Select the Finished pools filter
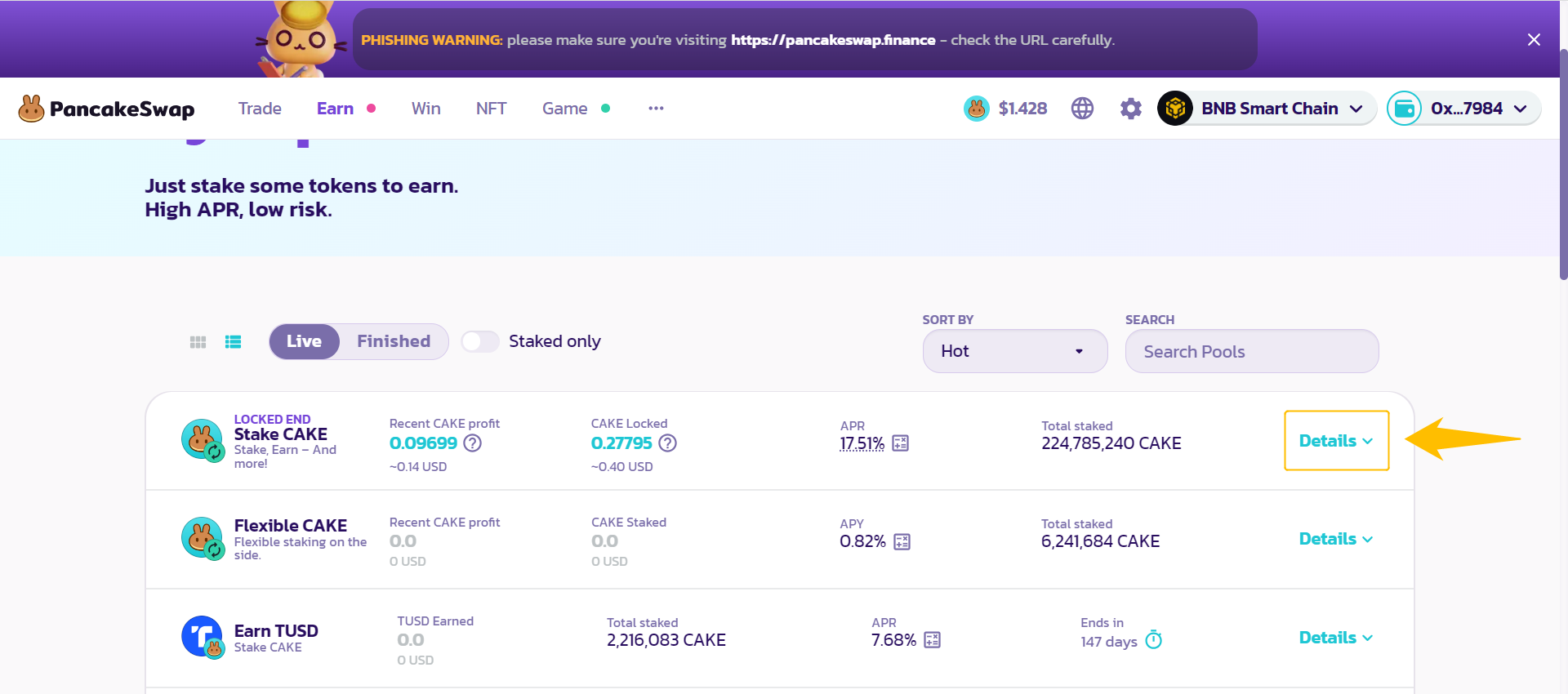1568x694 pixels. pos(394,341)
